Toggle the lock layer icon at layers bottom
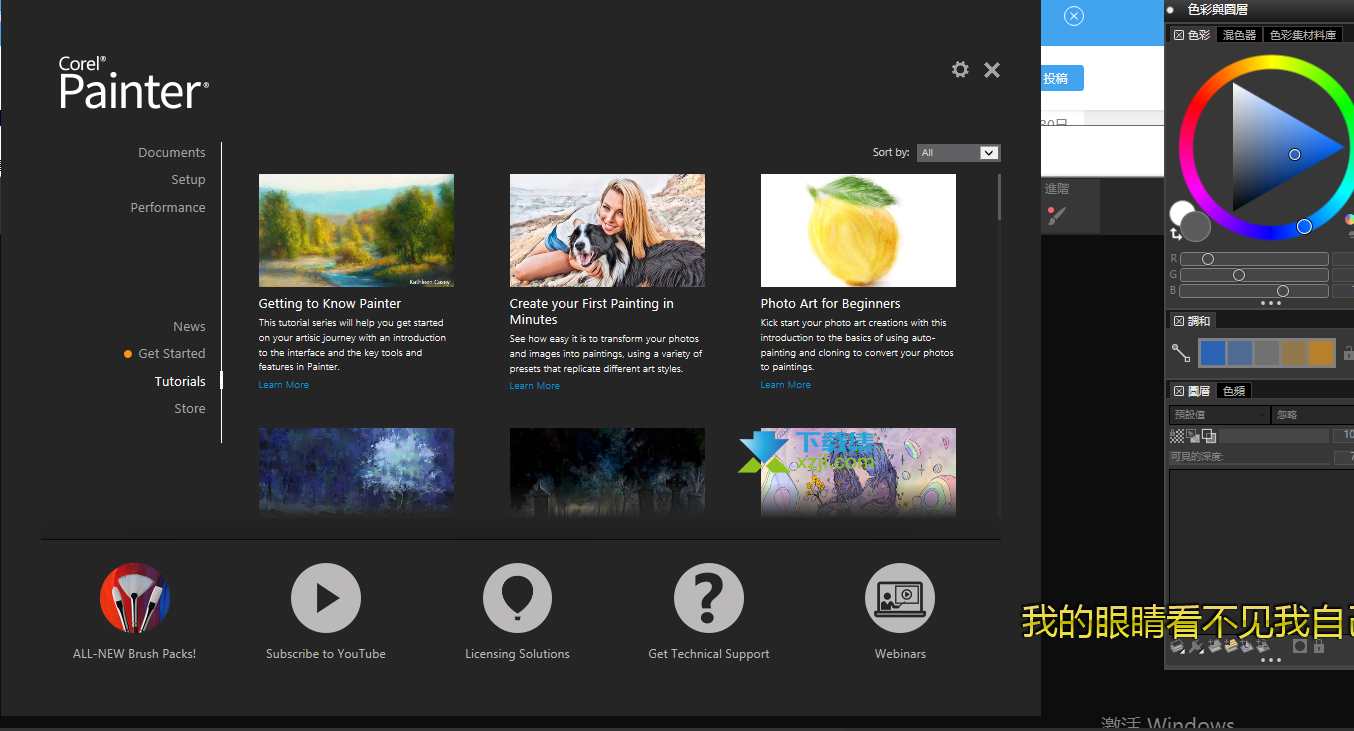 1319,646
